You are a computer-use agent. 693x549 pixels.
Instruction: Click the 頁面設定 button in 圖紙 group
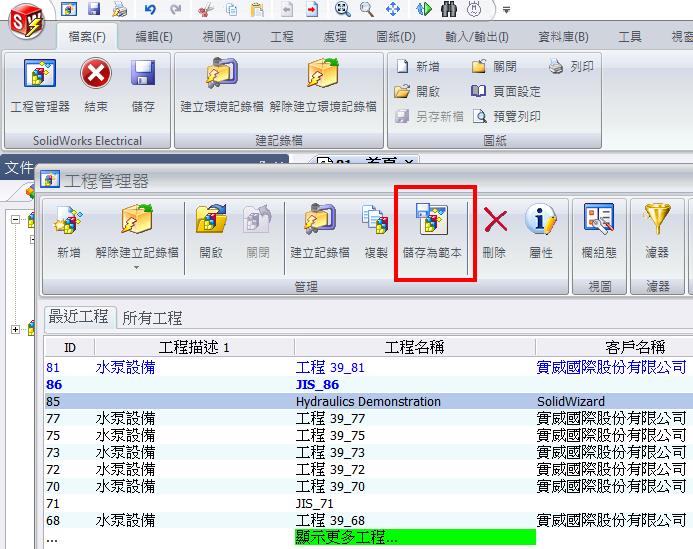click(x=507, y=91)
